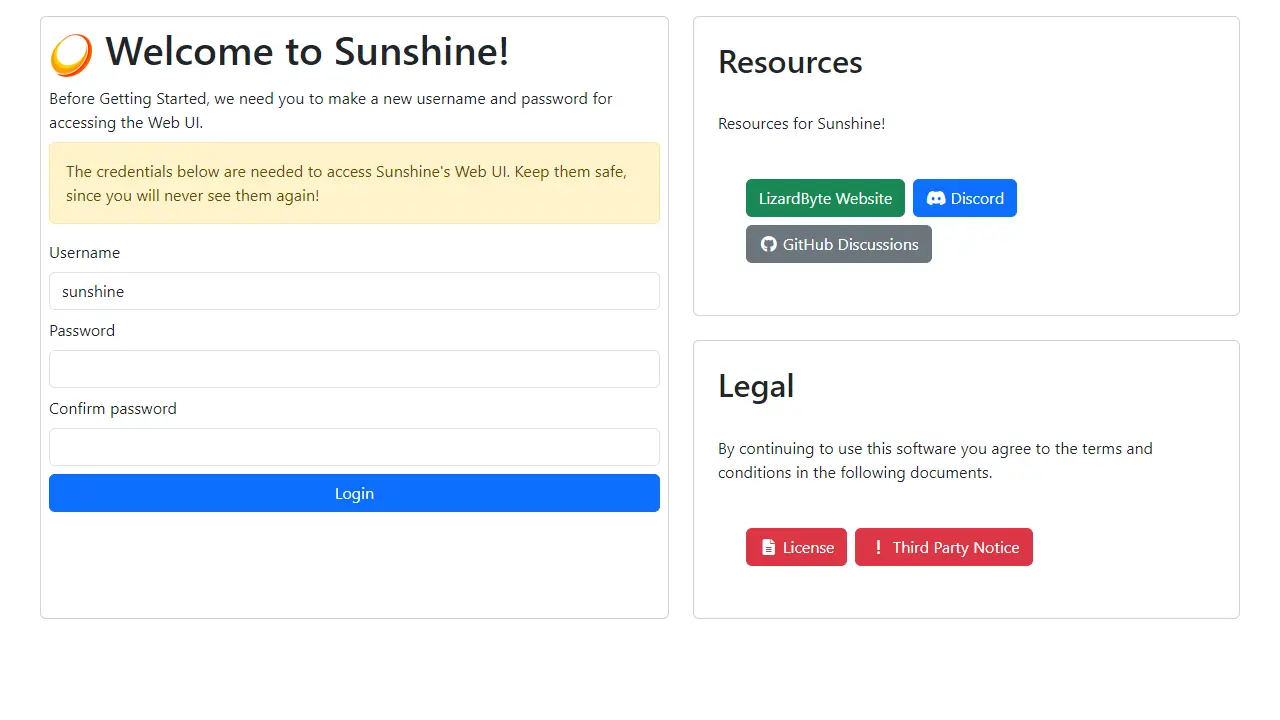The width and height of the screenshot is (1280, 720).
Task: Click the Legal heading
Action: point(756,386)
